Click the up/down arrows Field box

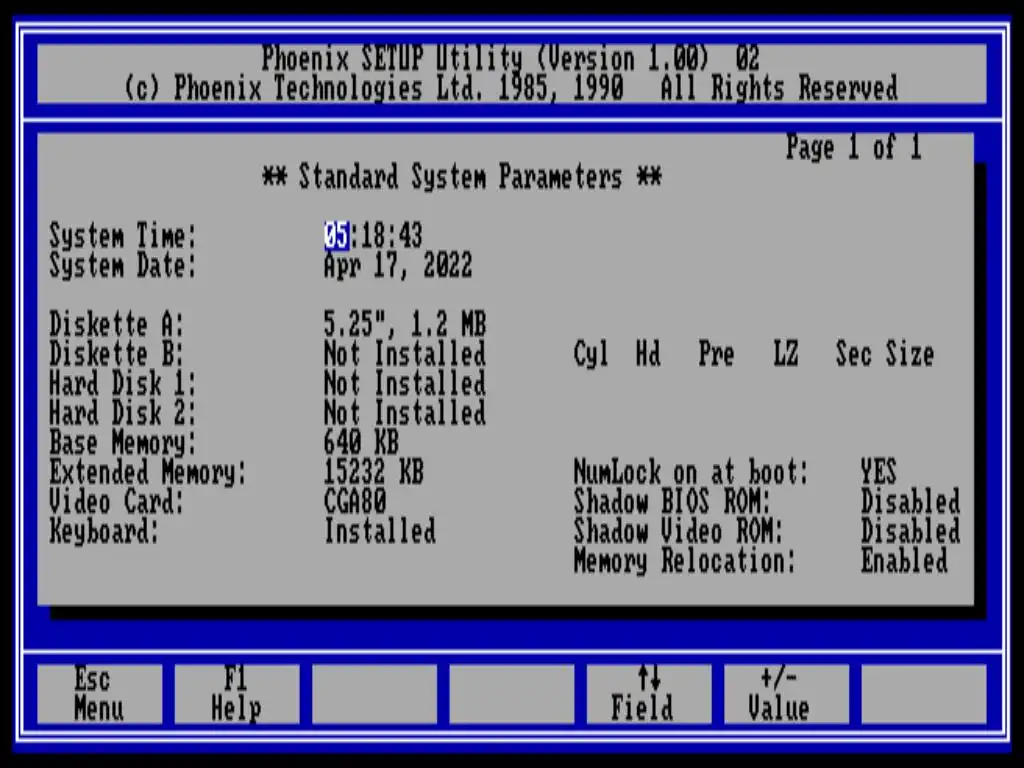(x=648, y=694)
